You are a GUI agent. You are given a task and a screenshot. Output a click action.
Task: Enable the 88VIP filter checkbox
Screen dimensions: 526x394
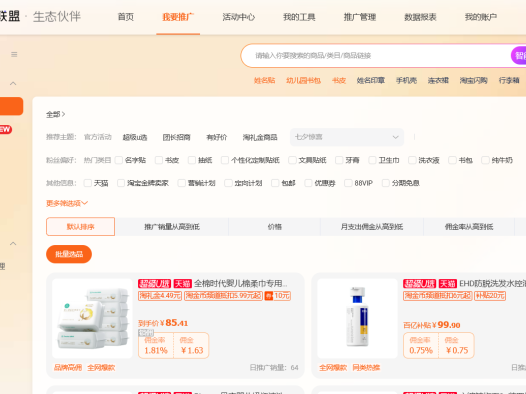(349, 183)
